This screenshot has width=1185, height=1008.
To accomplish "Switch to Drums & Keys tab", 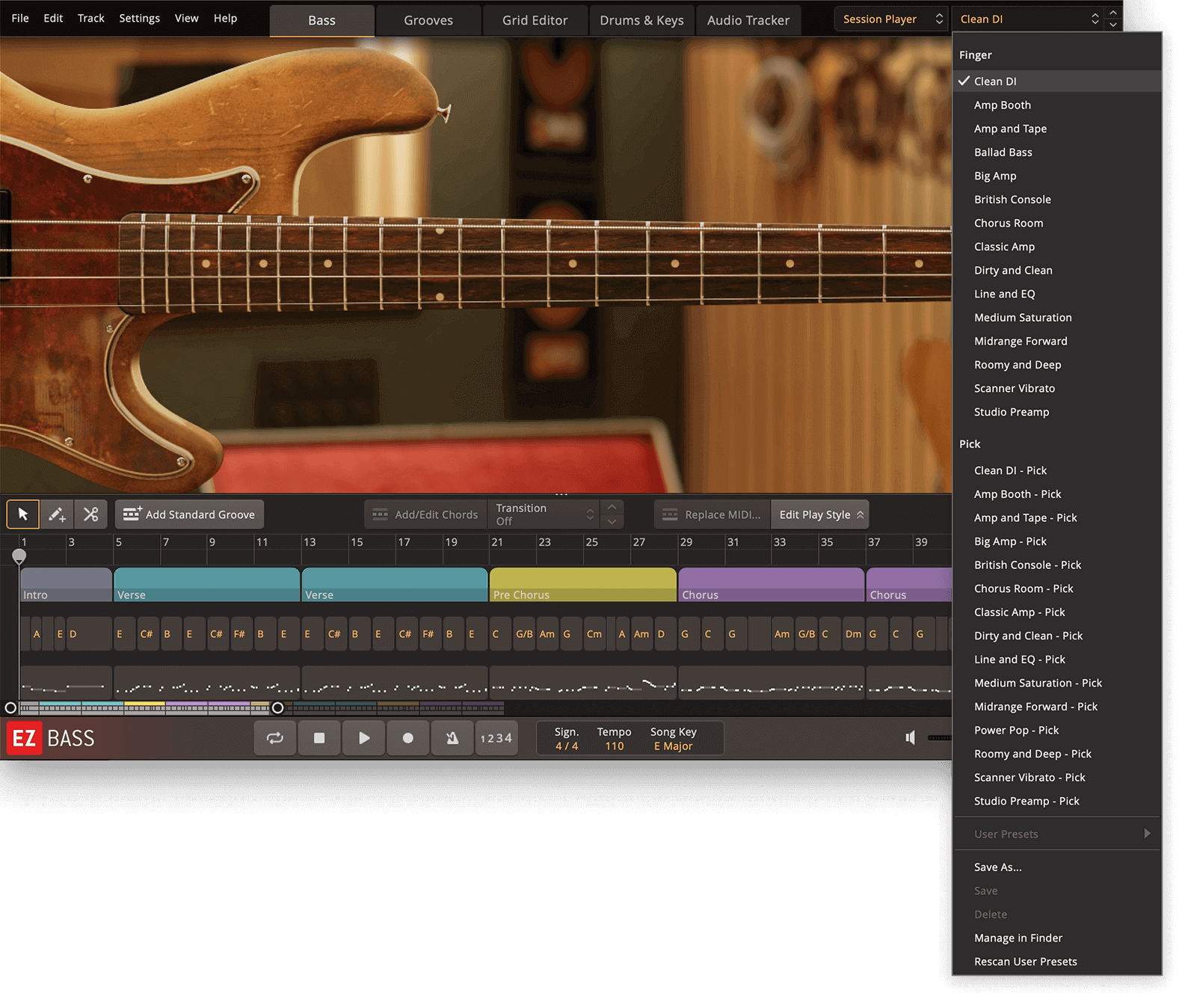I will [x=641, y=20].
